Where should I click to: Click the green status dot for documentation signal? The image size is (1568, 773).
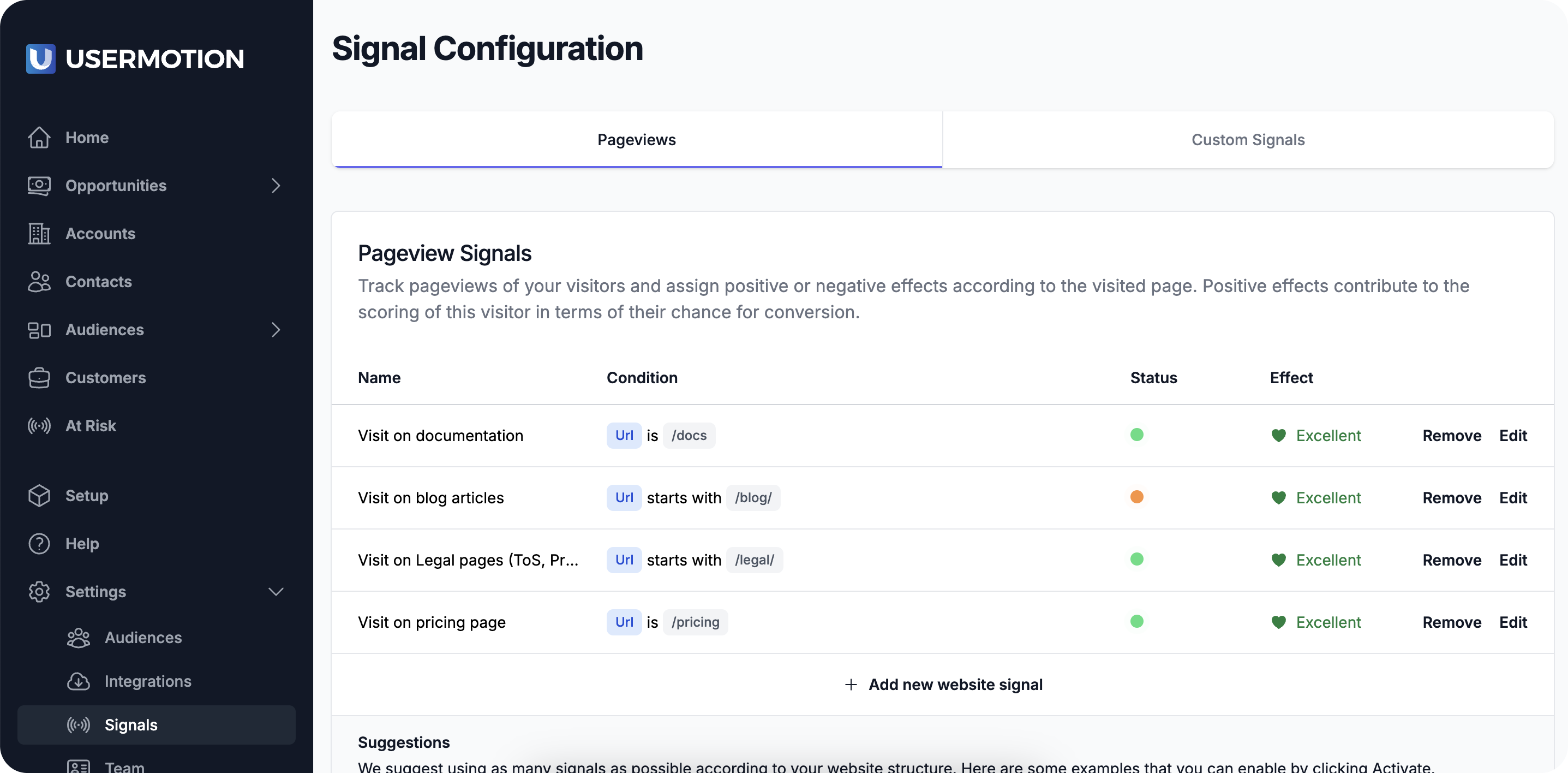1136,435
